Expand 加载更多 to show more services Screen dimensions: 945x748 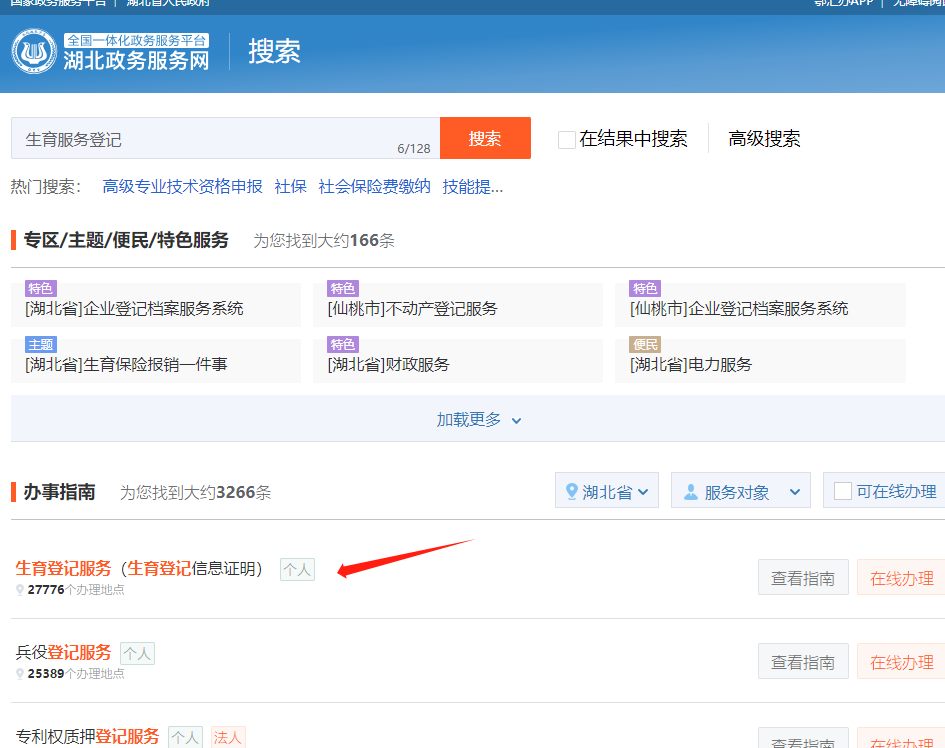point(478,420)
